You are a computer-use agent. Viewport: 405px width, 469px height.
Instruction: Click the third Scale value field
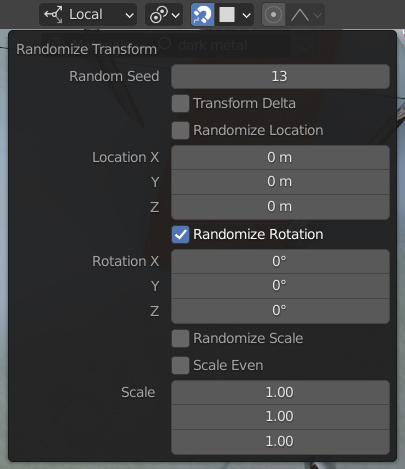(280, 442)
